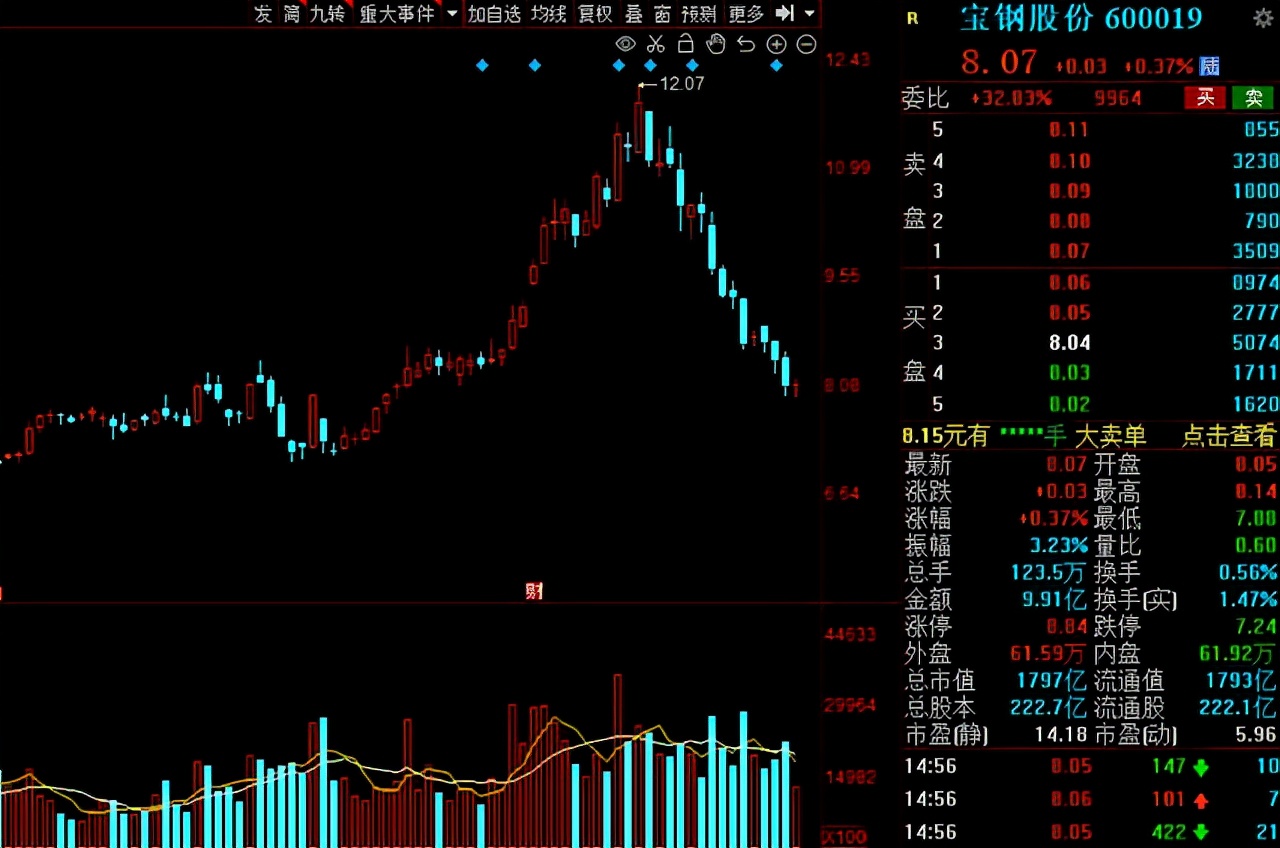Click the 换手 value 0.56%

tap(1248, 573)
